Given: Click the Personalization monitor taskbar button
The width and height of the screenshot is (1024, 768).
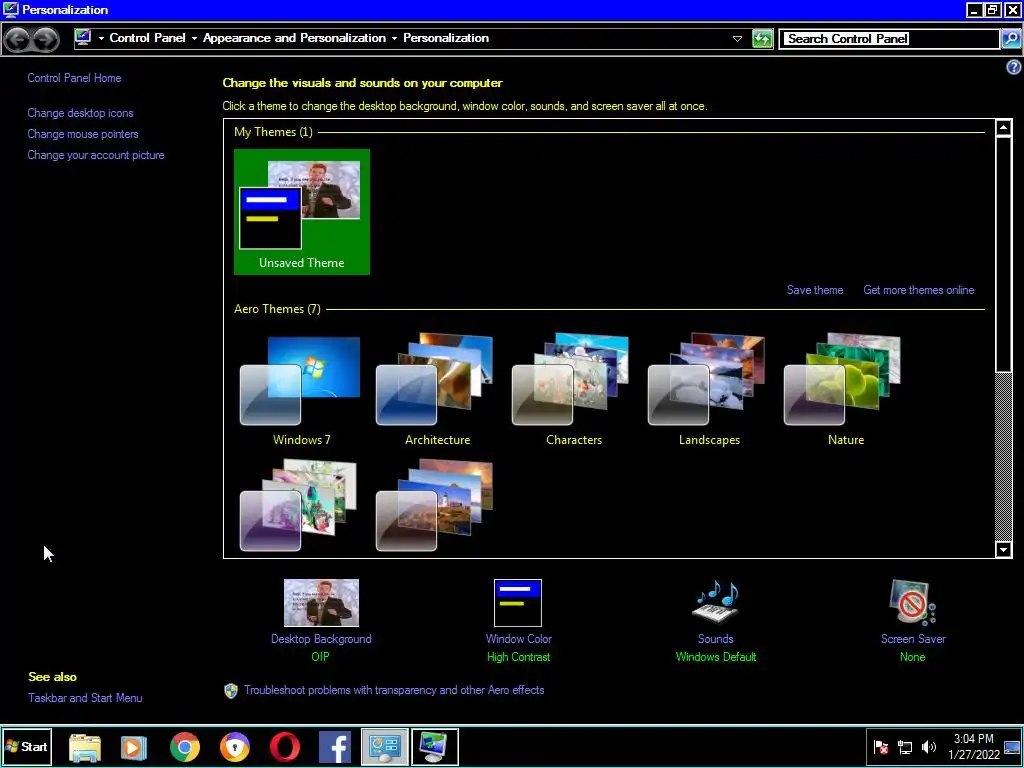Looking at the screenshot, I should click(435, 747).
